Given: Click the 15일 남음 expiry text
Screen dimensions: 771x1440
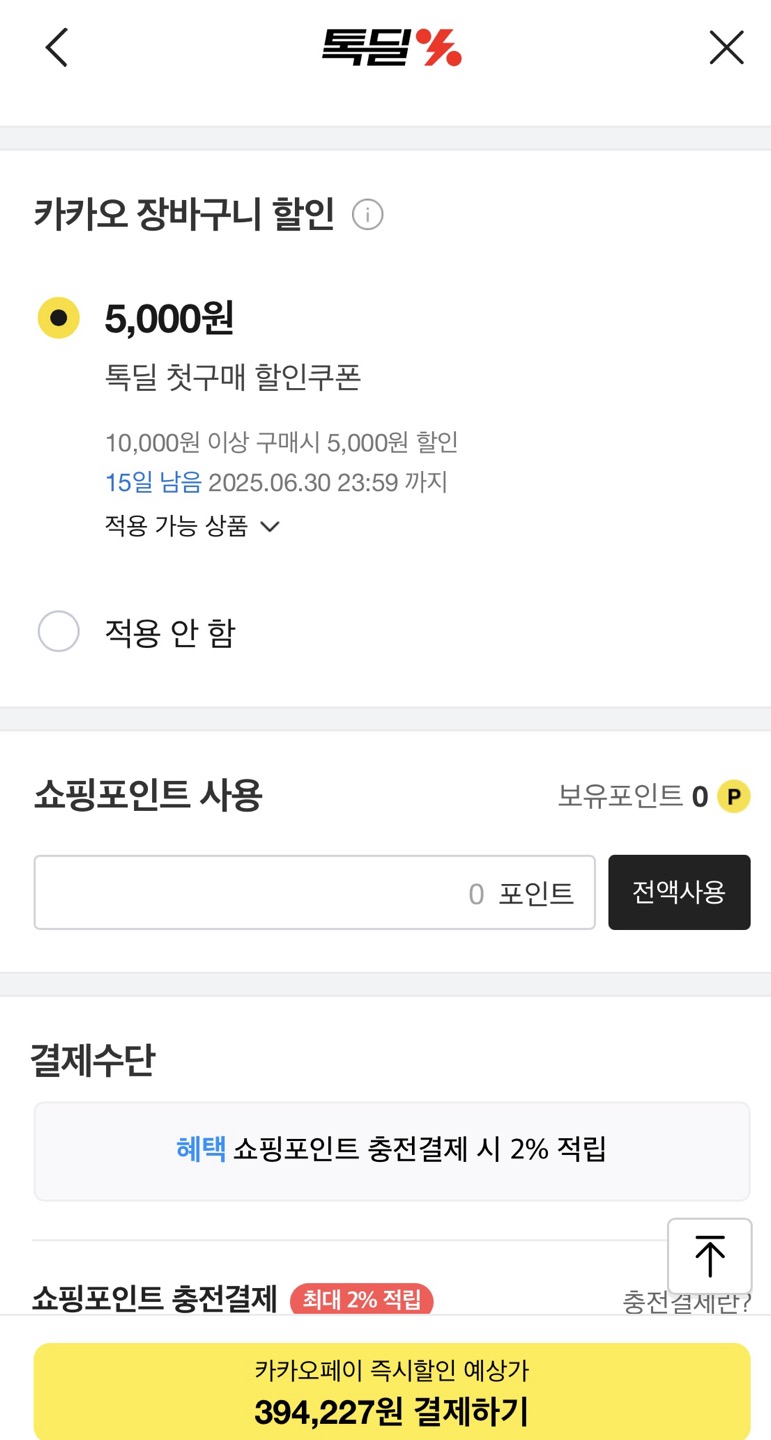Looking at the screenshot, I should pyautogui.click(x=153, y=483).
